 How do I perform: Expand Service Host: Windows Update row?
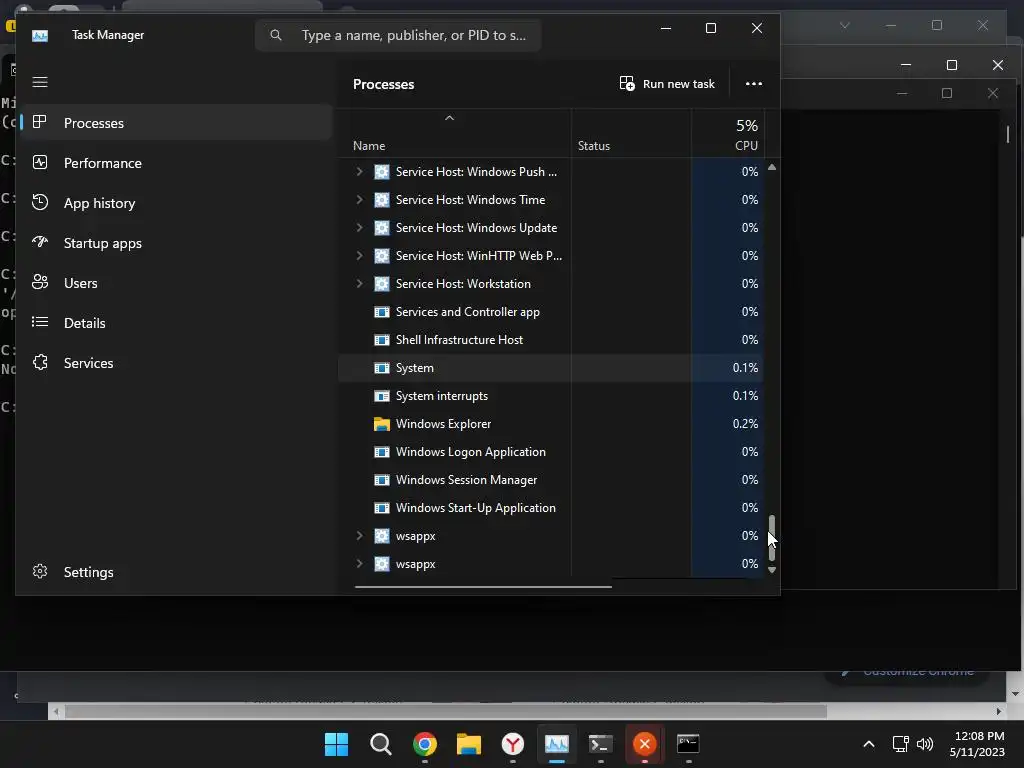click(359, 227)
